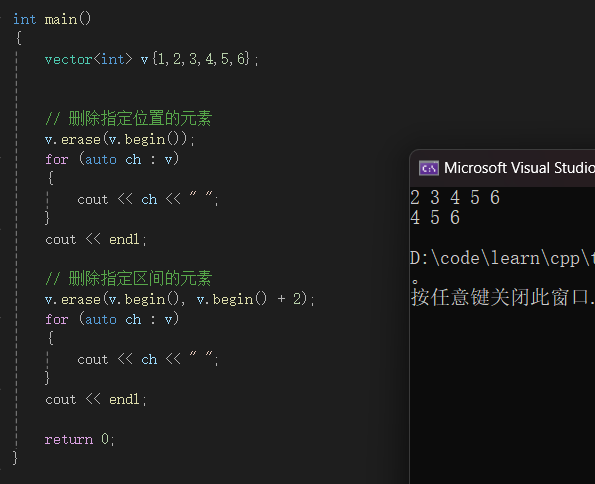Click the Chinese 'press any key' console message
The image size is (595, 484).
pos(502,297)
